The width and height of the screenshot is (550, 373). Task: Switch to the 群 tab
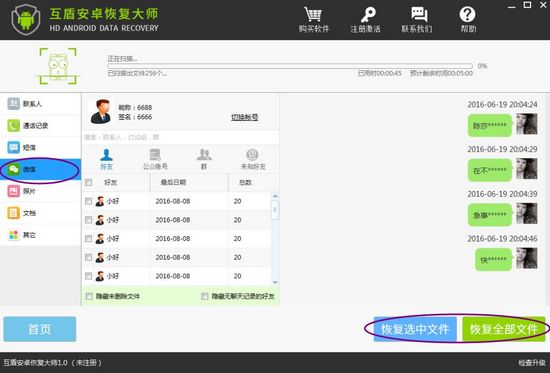point(204,159)
